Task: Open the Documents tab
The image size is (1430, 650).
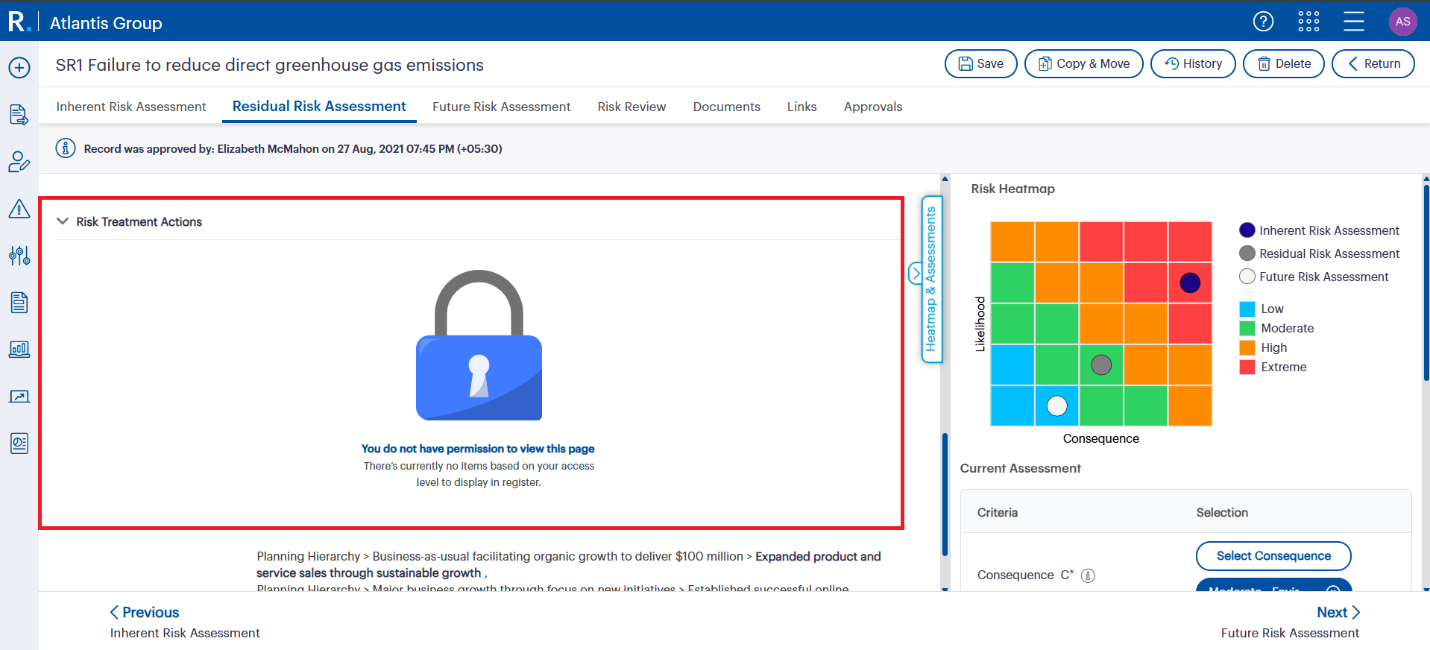Action: (x=726, y=106)
